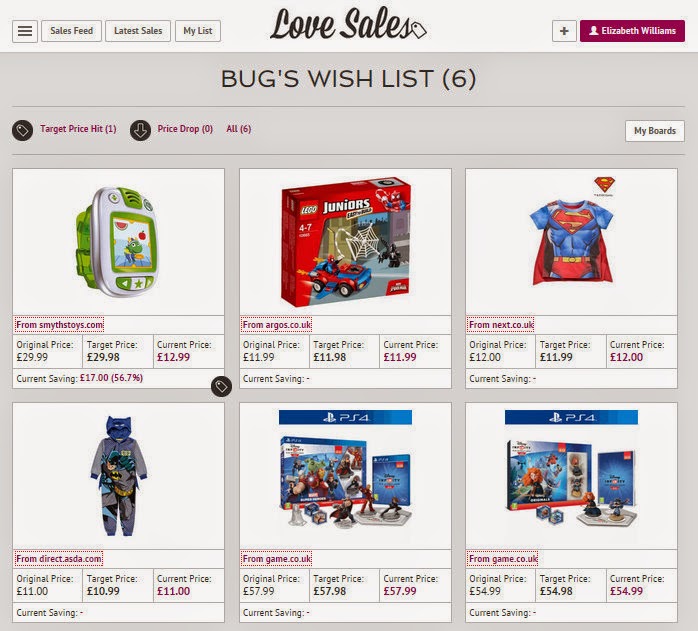The image size is (698, 631).
Task: Open the Superman t-shirt product image
Action: click(x=572, y=231)
